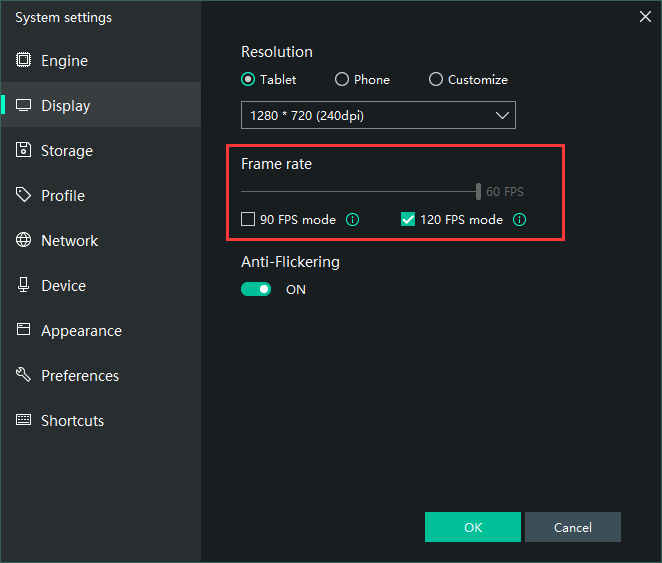Click the Network globe icon
The height and width of the screenshot is (563, 662).
click(x=23, y=240)
